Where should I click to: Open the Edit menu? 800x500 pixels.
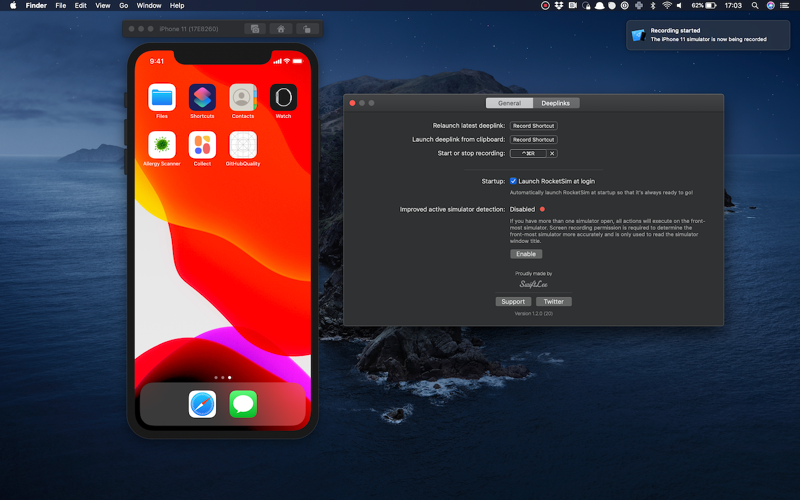81,6
